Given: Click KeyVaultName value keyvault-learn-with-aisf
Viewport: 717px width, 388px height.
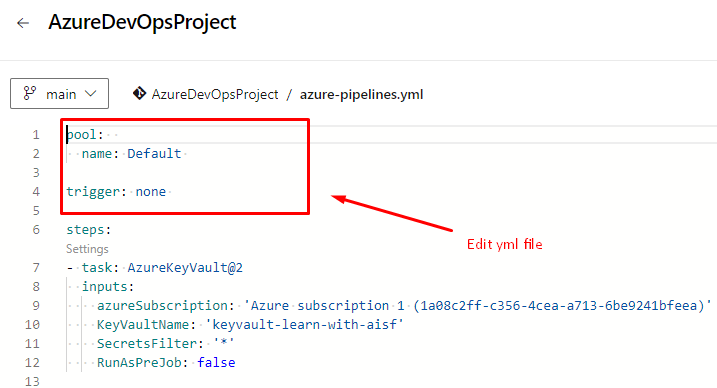Looking at the screenshot, I should 304,324.
